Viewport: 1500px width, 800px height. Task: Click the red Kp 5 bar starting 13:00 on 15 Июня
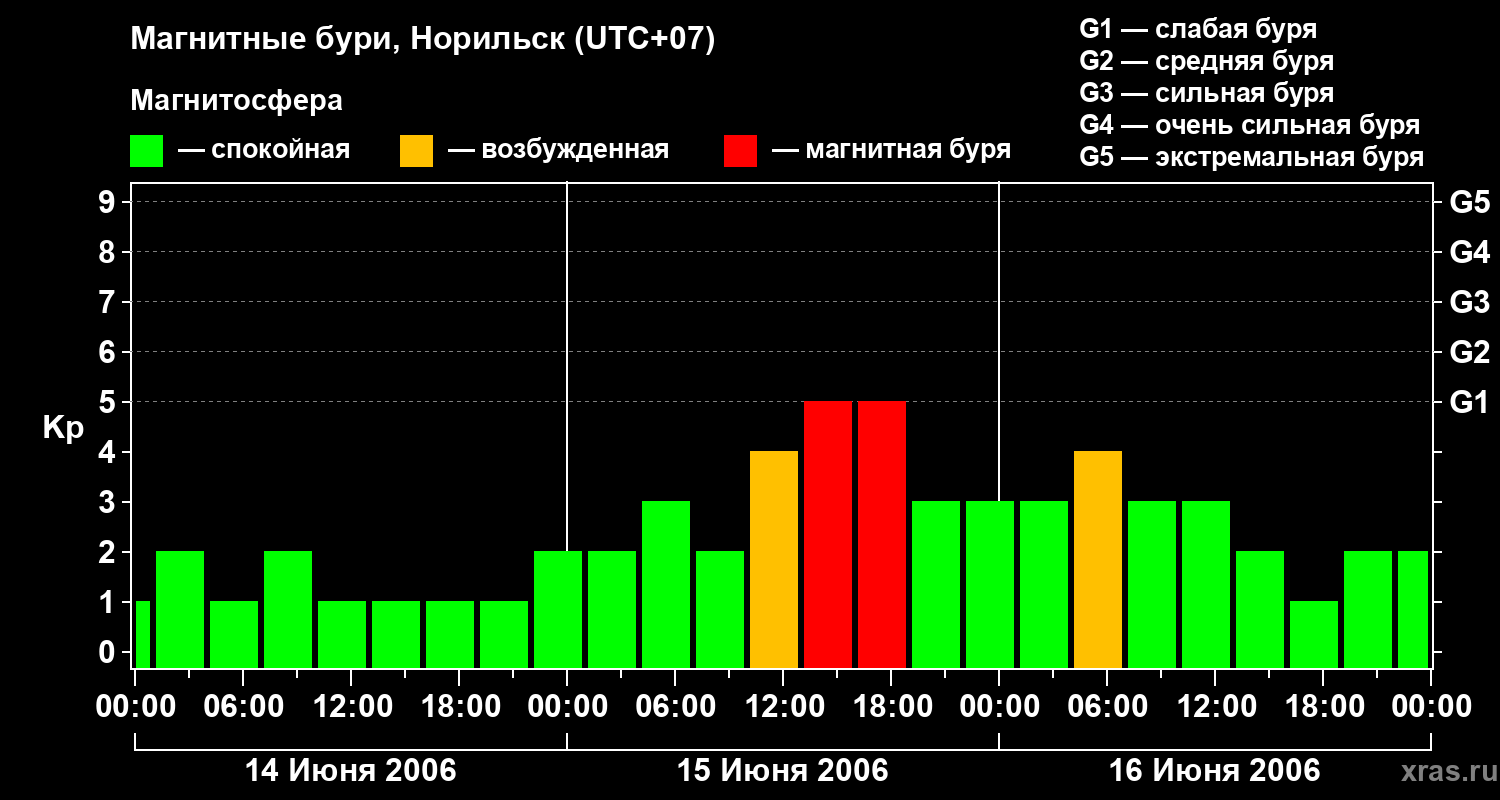[828, 534]
